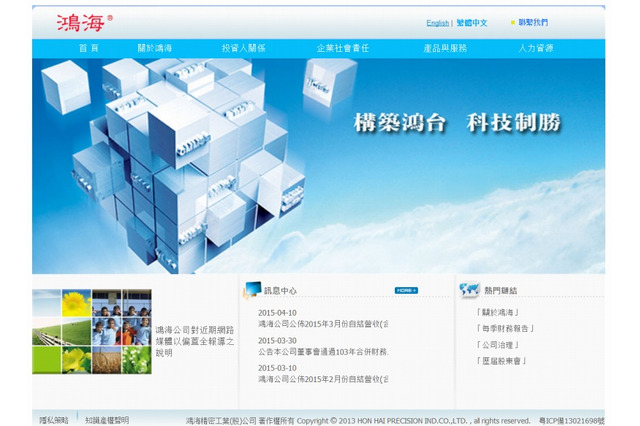This screenshot has height=426, width=640.
Task: Open 隱私策略 footer link
Action: coord(54,420)
